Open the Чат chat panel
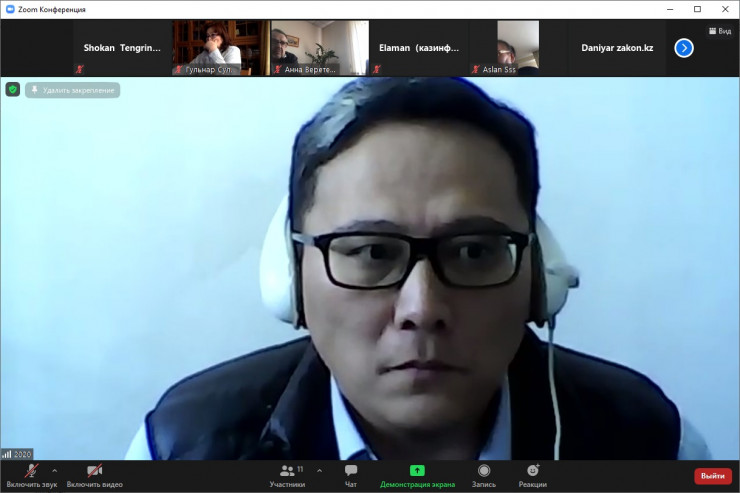 coord(351,471)
